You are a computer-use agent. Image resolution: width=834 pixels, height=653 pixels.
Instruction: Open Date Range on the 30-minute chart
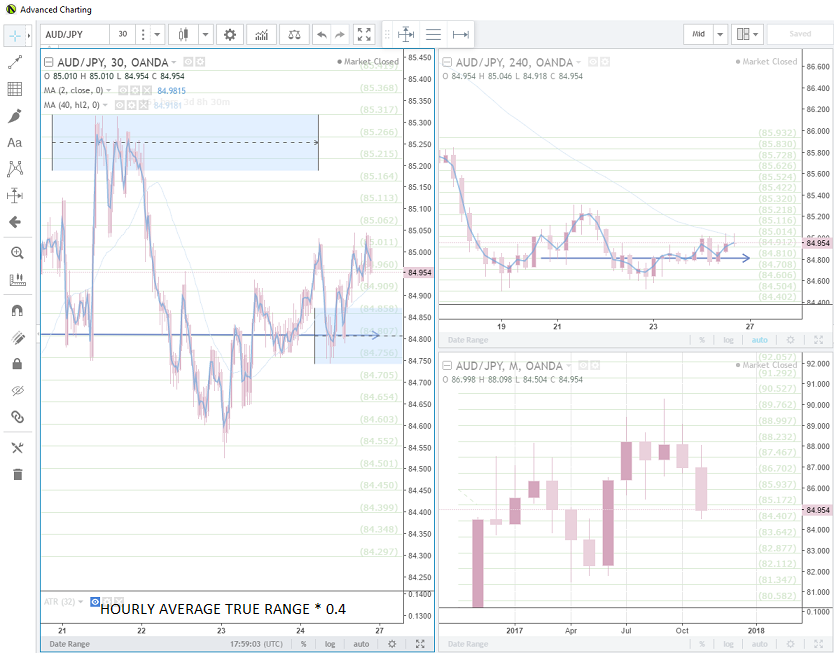70,644
